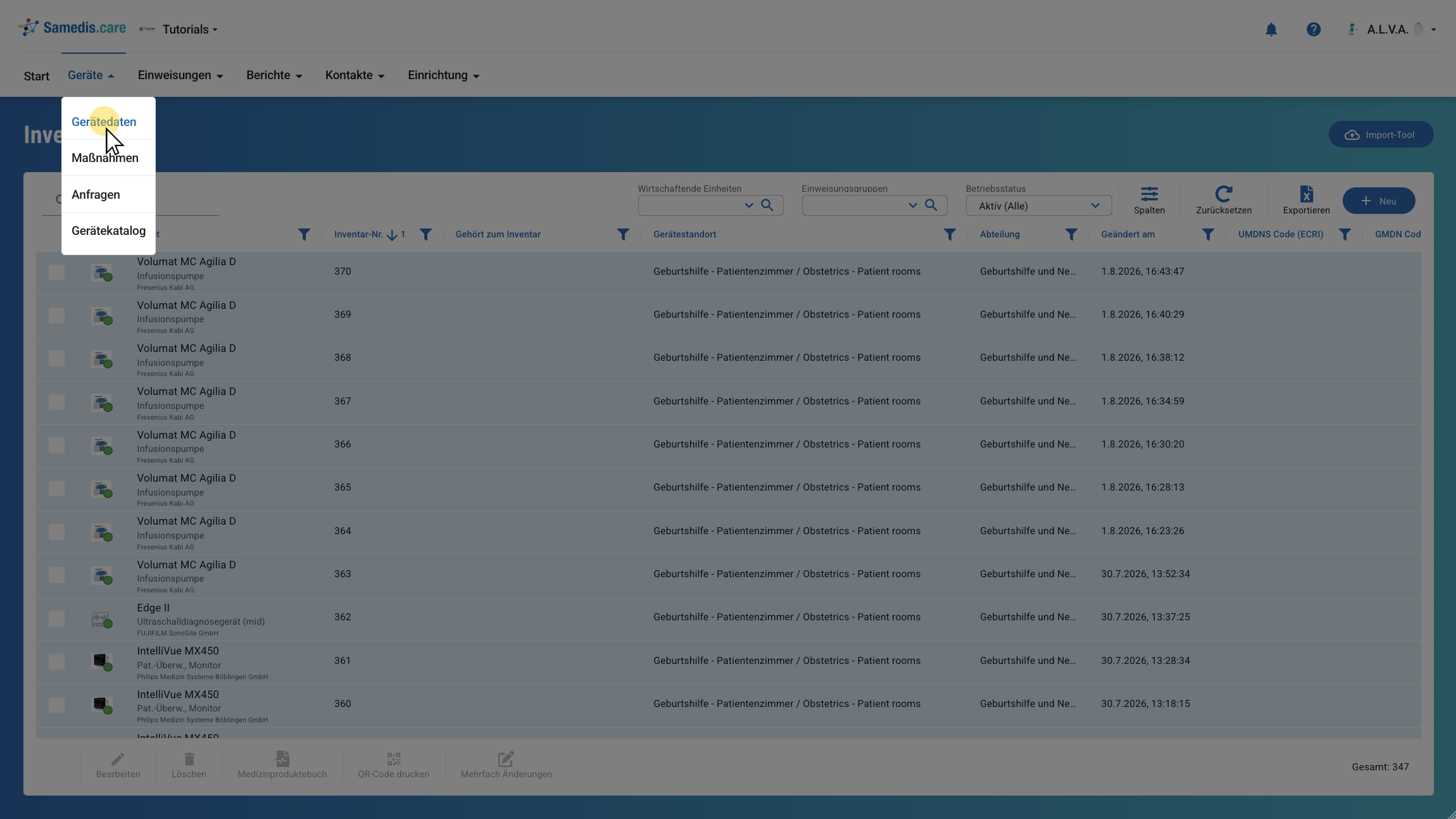Select checkbox for inventory 366

coord(56,445)
